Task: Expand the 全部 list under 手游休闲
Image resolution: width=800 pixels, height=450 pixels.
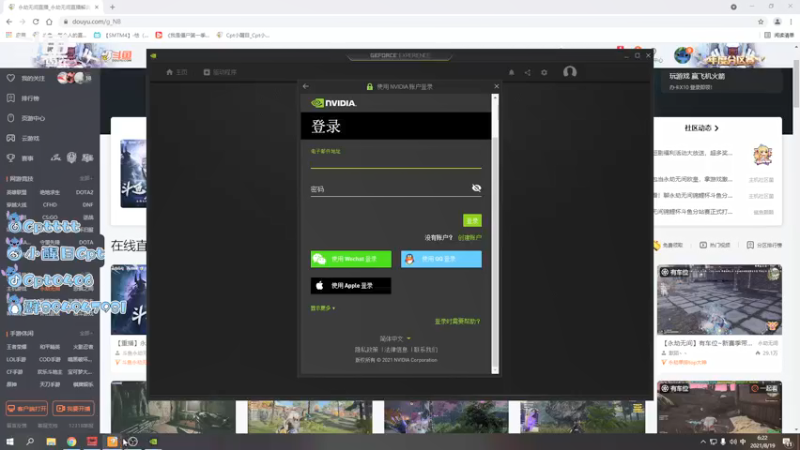Action: coord(86,333)
